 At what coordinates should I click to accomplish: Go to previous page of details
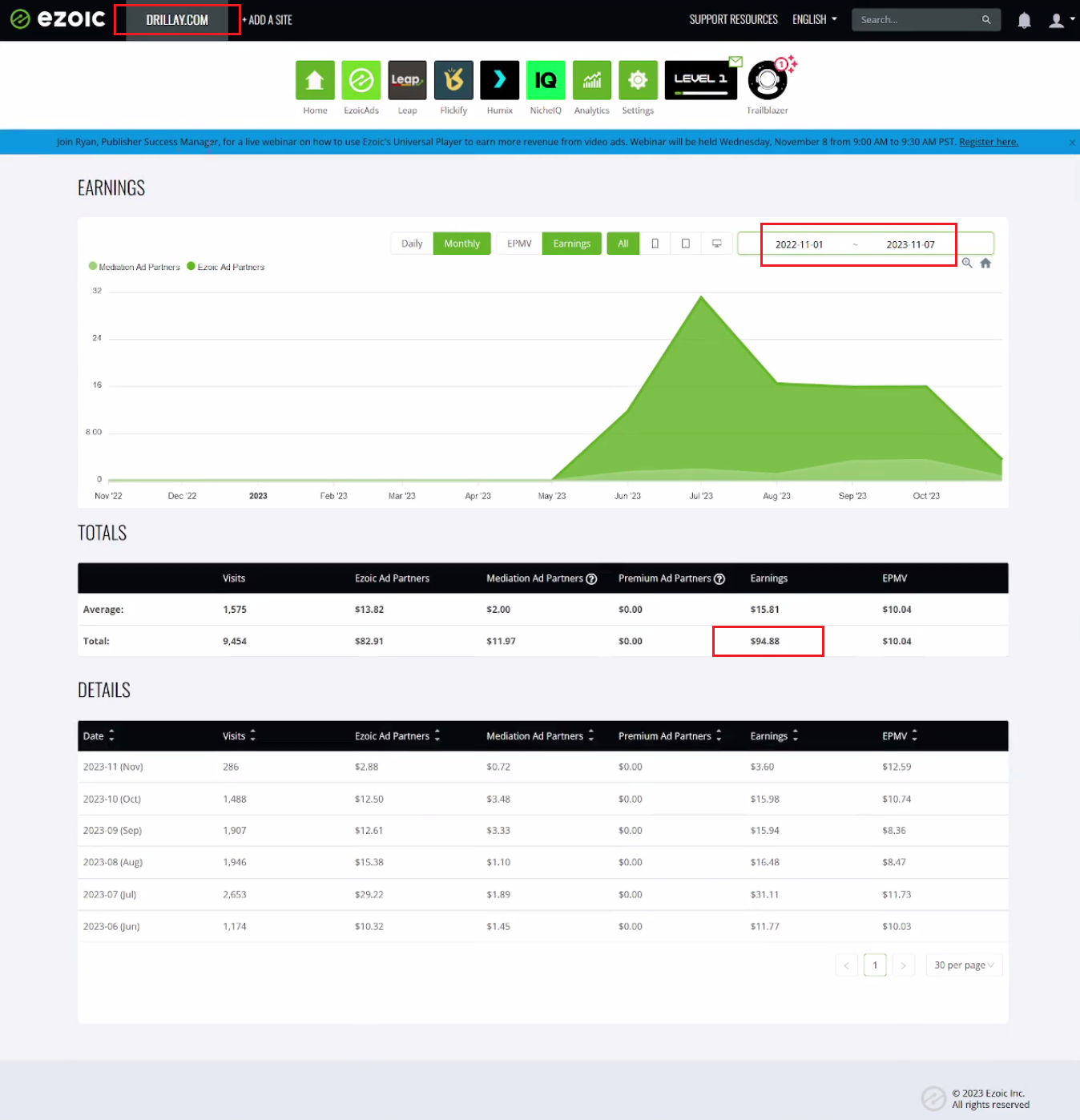click(x=846, y=965)
